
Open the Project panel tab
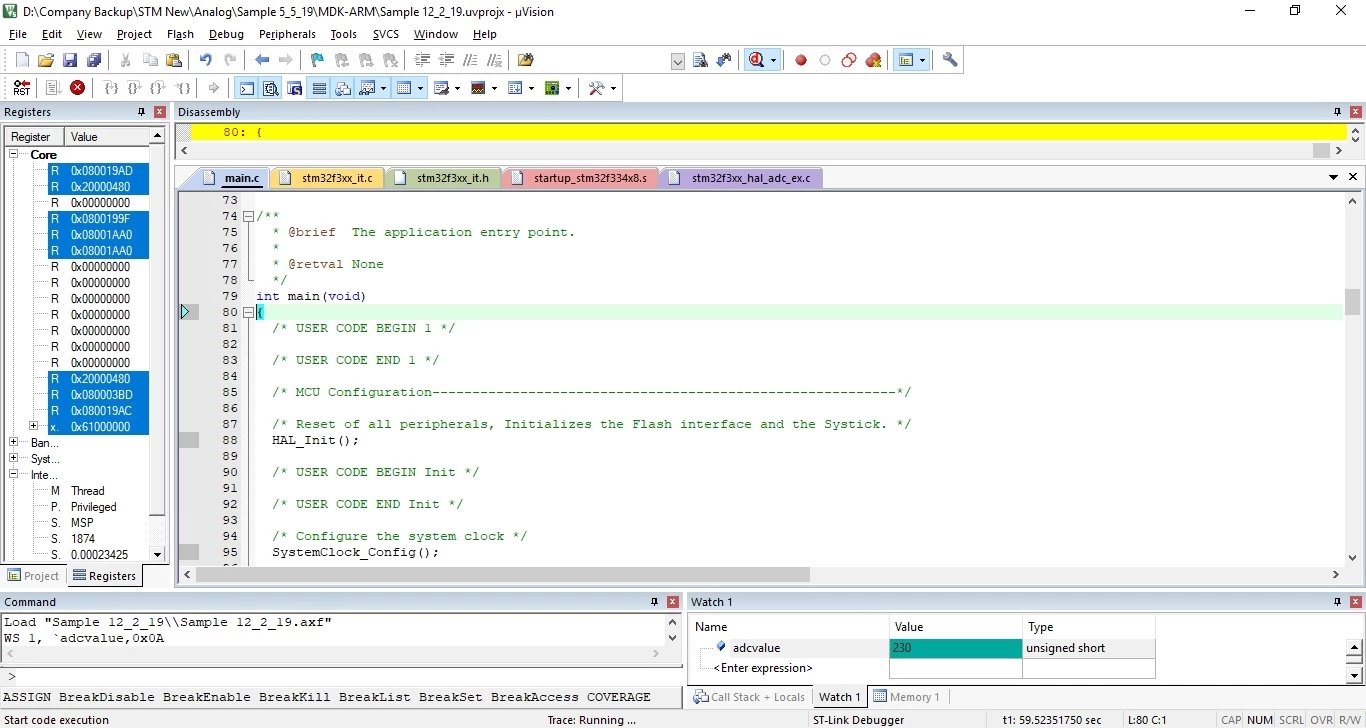pyautogui.click(x=33, y=576)
